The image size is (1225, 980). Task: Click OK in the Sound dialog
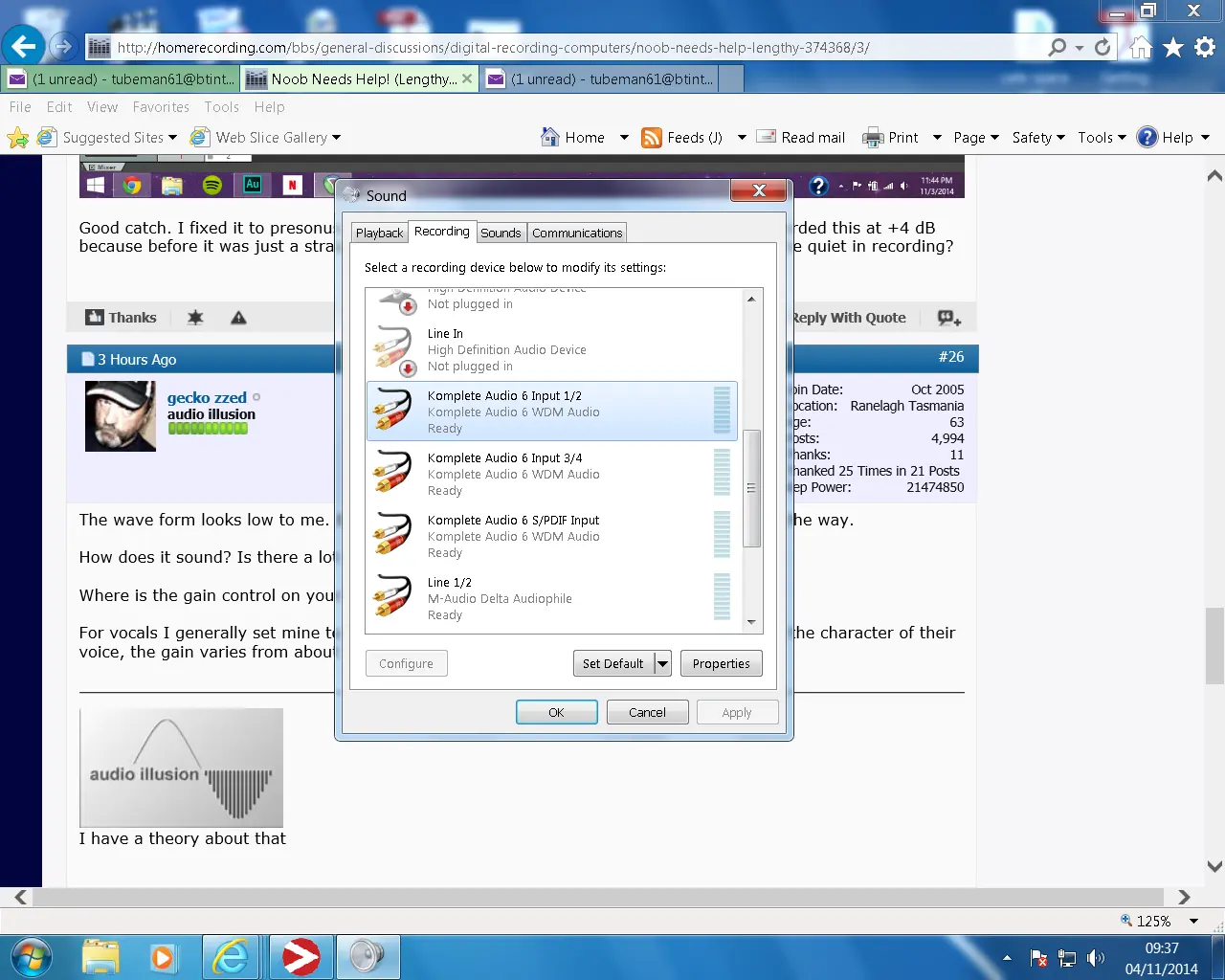tap(556, 712)
